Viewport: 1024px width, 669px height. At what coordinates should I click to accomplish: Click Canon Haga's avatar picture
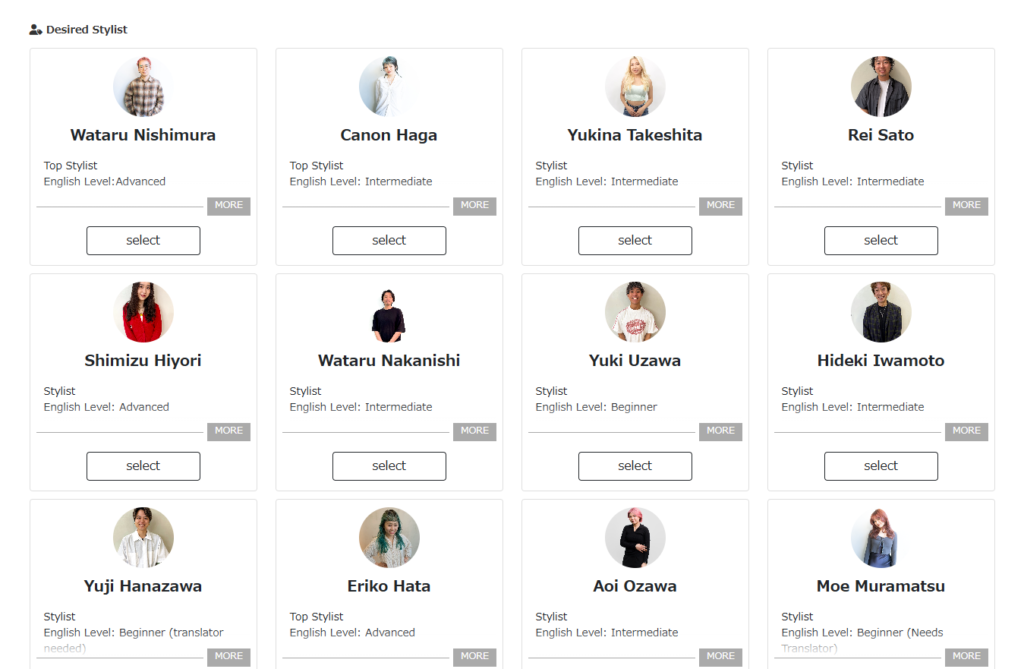click(x=389, y=87)
